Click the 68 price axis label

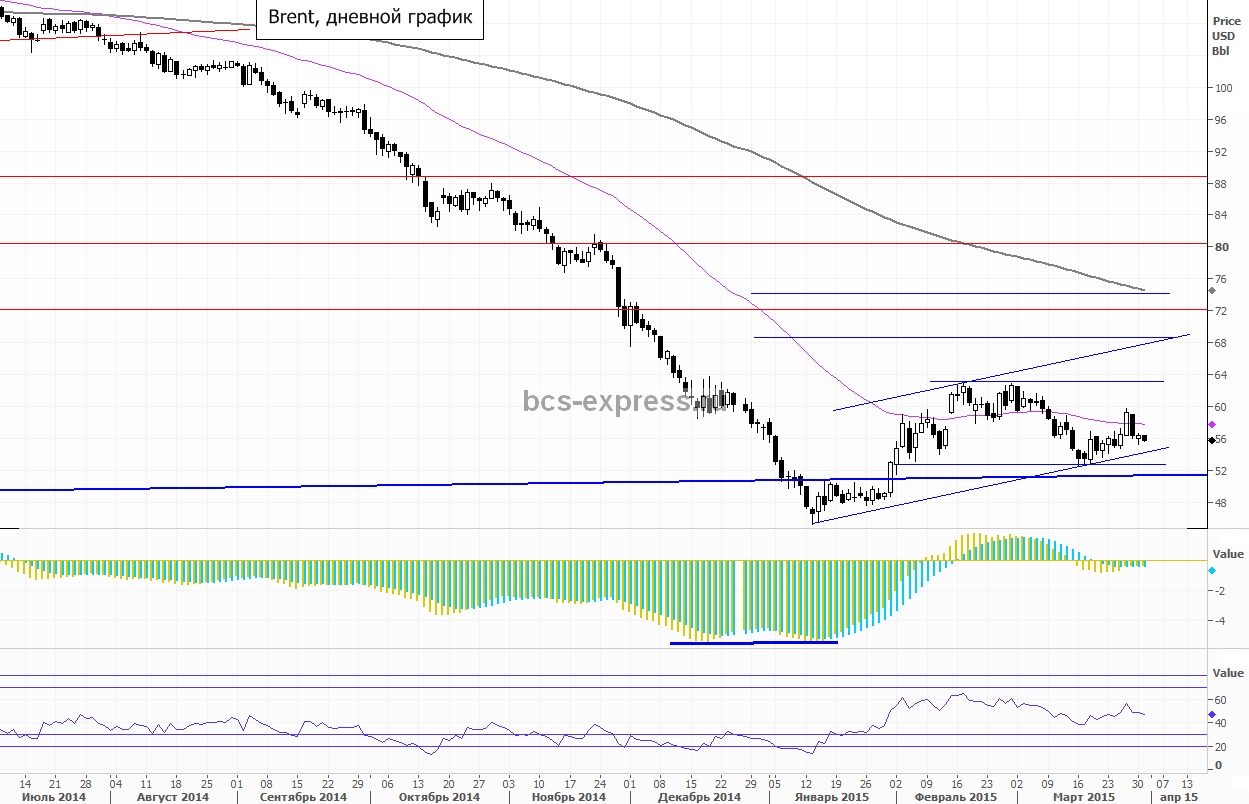click(x=1220, y=343)
